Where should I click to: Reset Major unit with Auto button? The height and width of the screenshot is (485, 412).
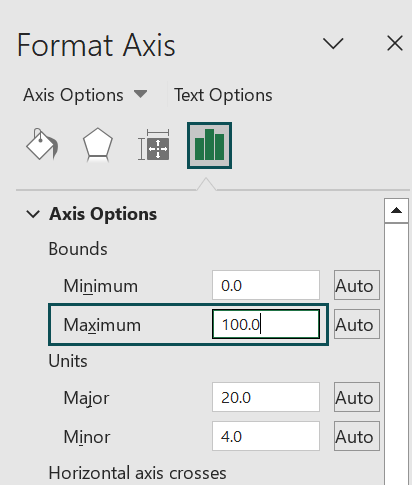click(357, 397)
